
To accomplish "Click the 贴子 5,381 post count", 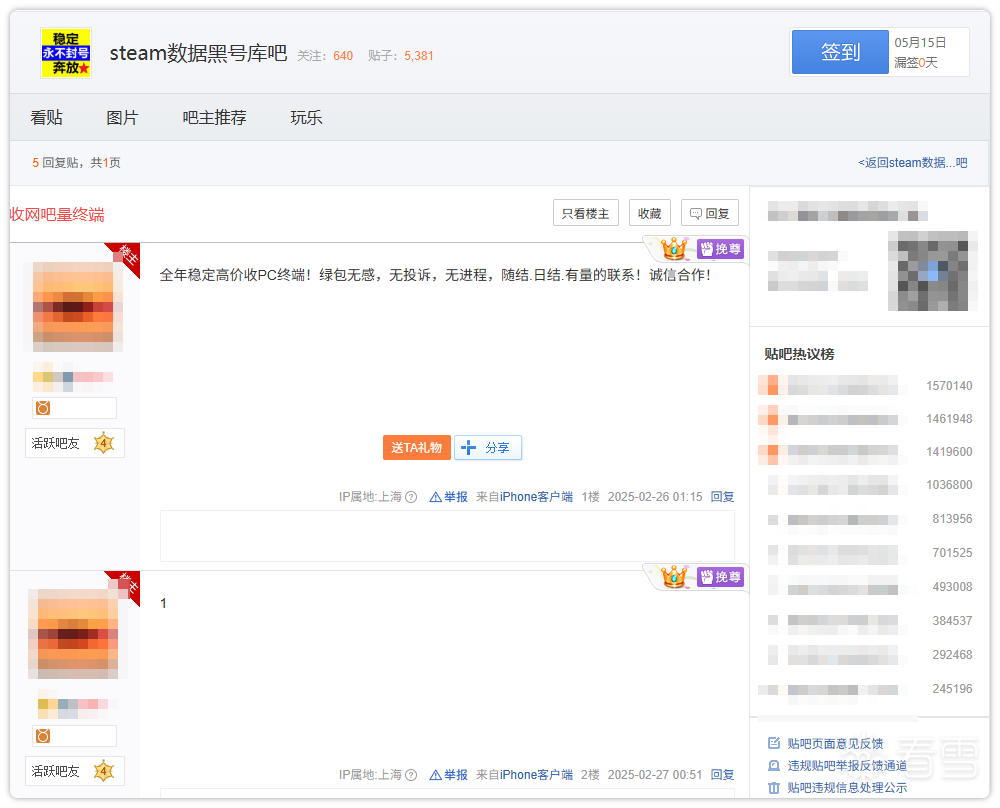I will pos(401,56).
